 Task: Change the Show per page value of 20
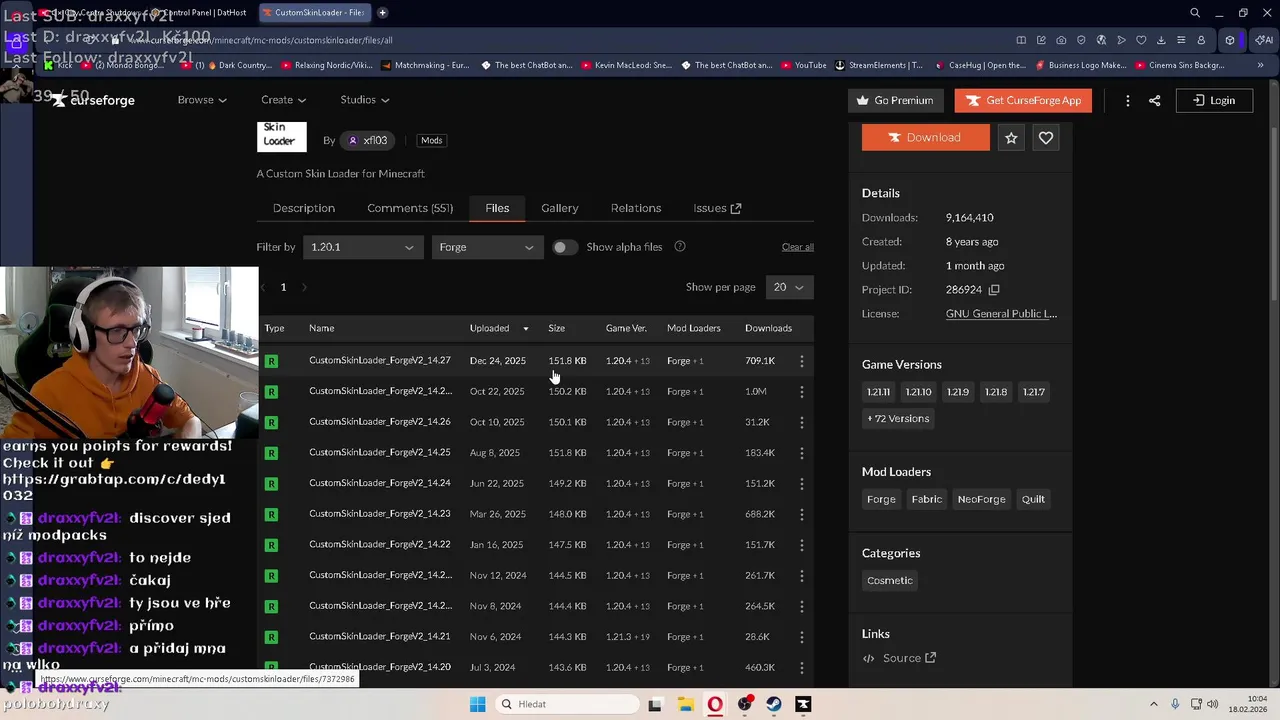point(789,287)
